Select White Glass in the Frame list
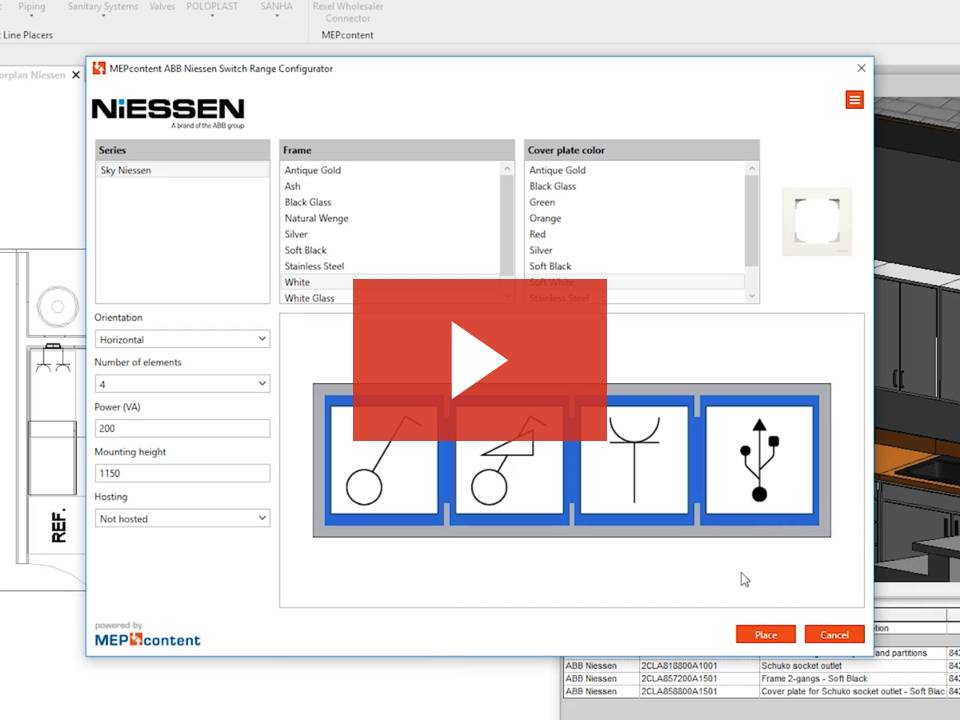 [309, 298]
